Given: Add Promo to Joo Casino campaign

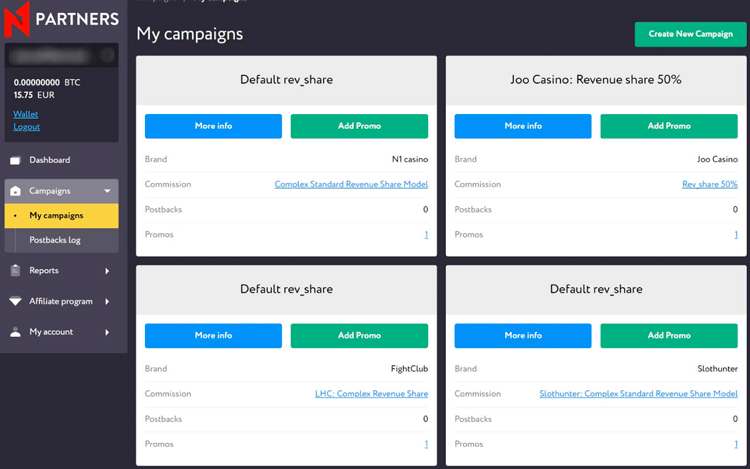Looking at the screenshot, I should [669, 126].
